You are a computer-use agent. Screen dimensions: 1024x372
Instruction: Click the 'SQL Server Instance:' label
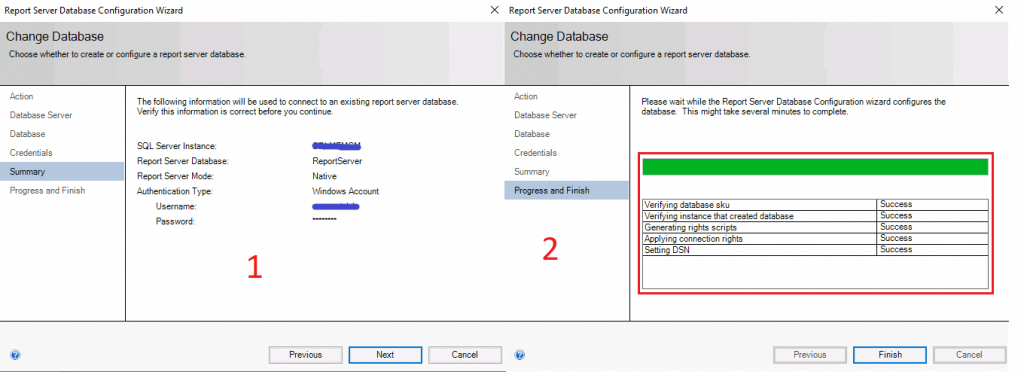point(176,146)
